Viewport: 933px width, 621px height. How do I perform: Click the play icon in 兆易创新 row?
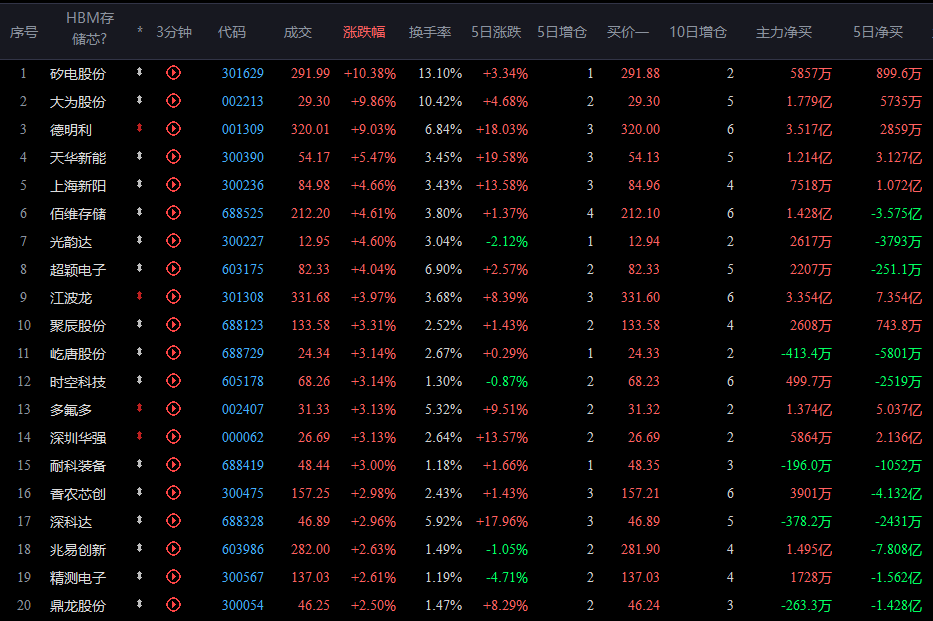point(173,549)
